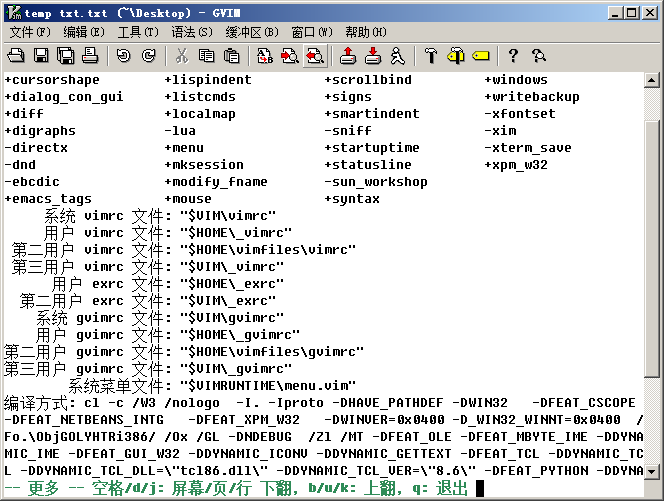Click the path "$HOME\_vimrc"
Viewport: 664px width, 501px height.
(236, 233)
